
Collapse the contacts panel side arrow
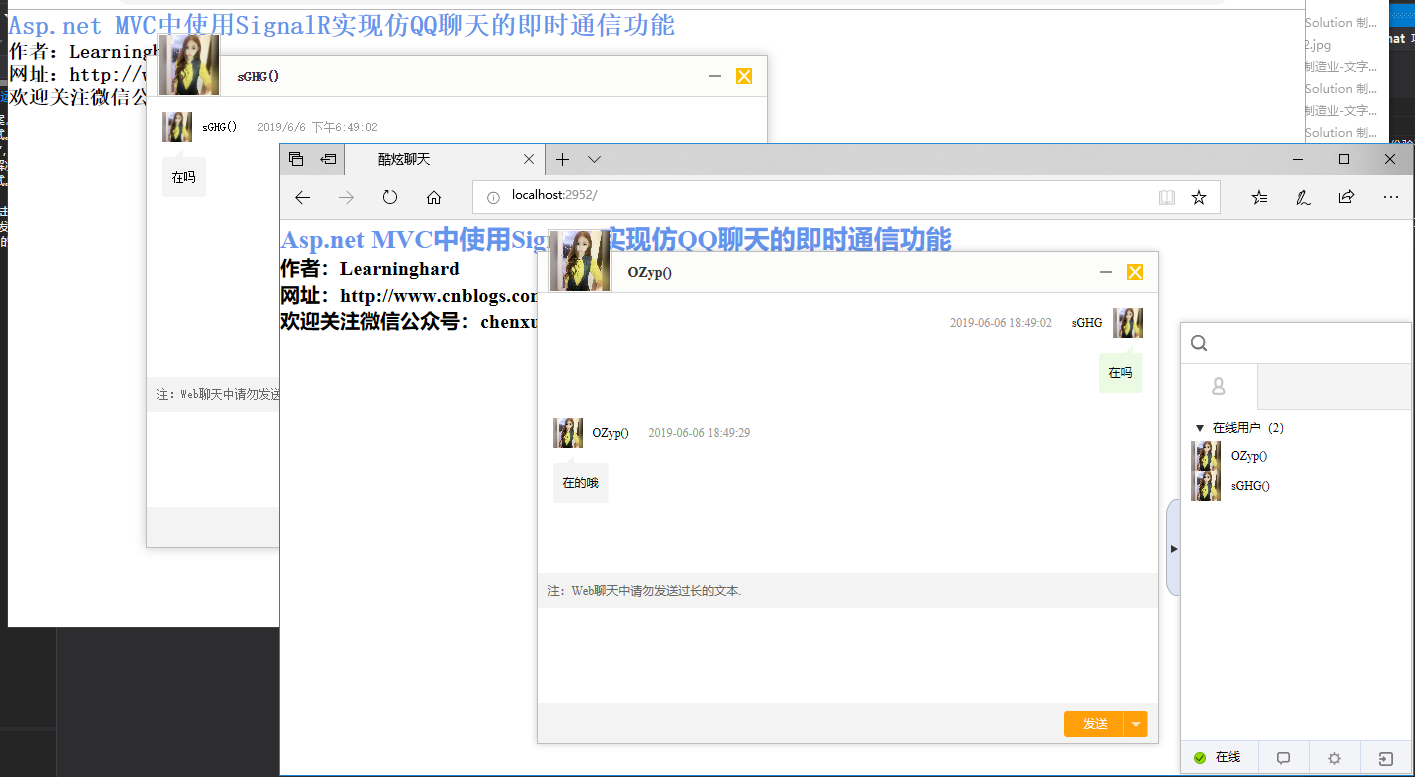coord(1174,548)
